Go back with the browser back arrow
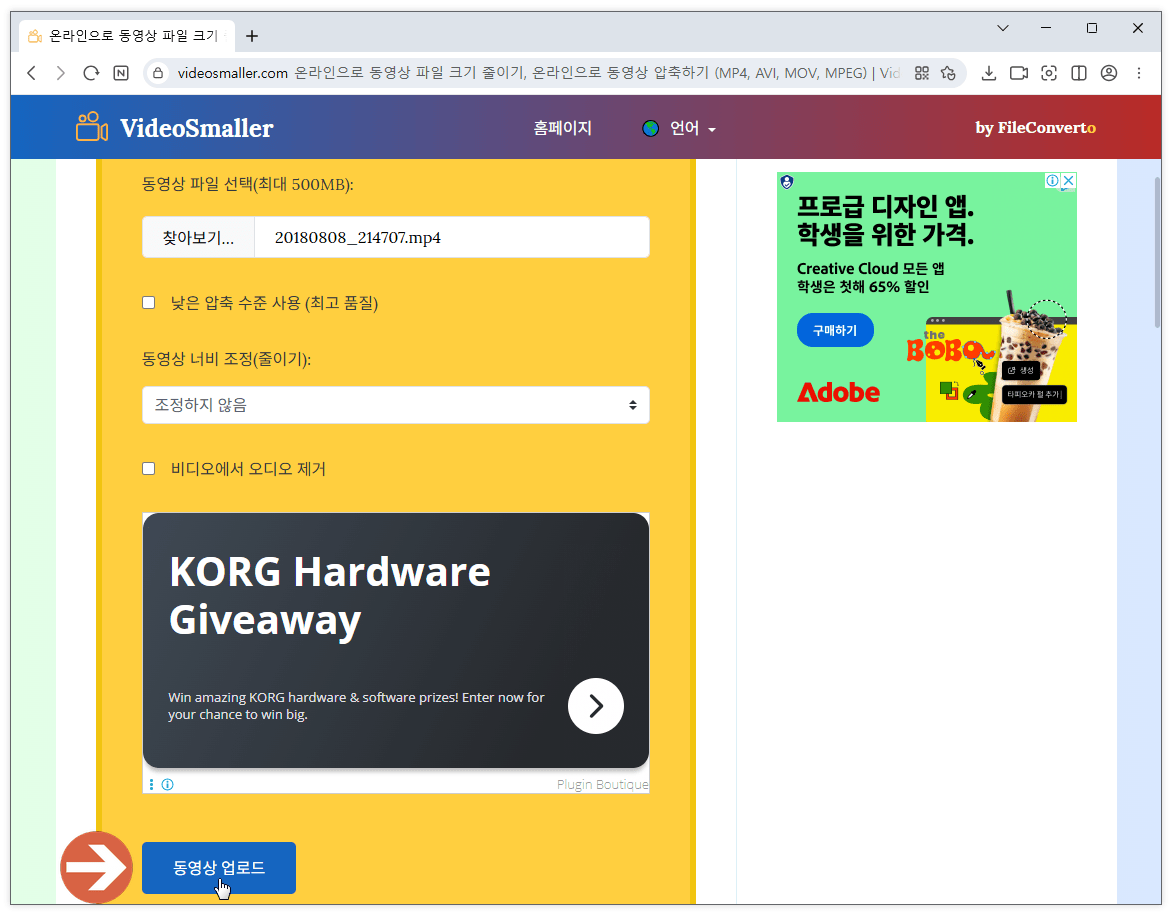 pyautogui.click(x=31, y=73)
